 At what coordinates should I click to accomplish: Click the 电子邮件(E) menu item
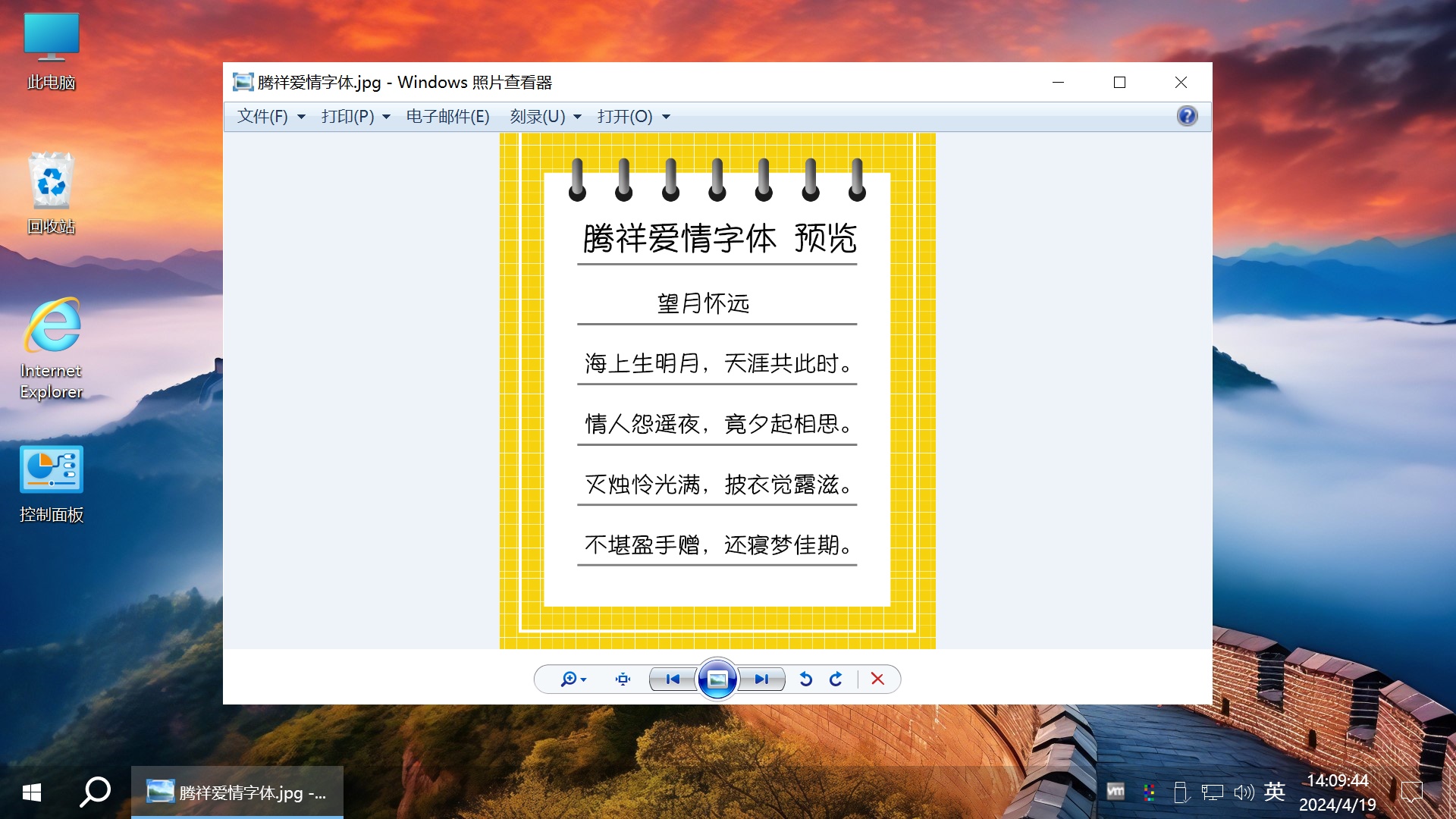tap(447, 116)
